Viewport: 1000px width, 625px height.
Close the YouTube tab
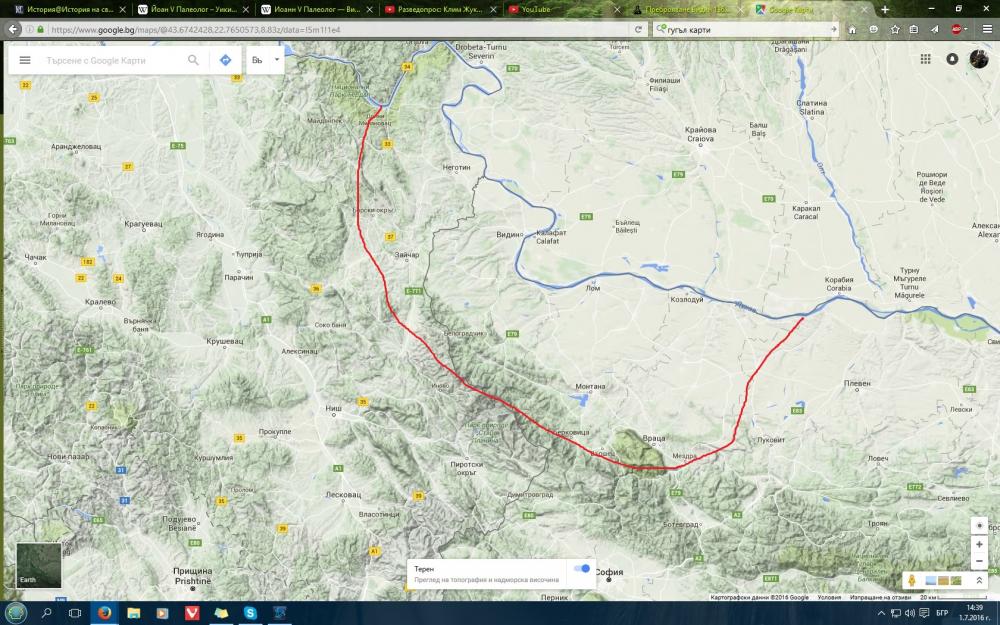[617, 10]
